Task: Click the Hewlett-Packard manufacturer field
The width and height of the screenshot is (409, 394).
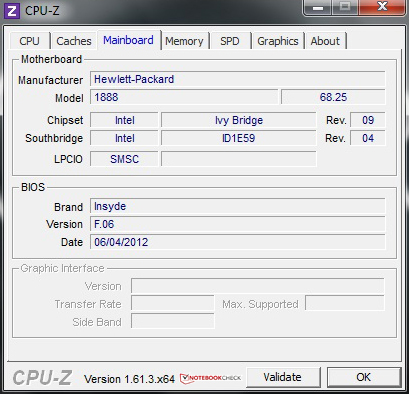Action: pyautogui.click(x=238, y=79)
